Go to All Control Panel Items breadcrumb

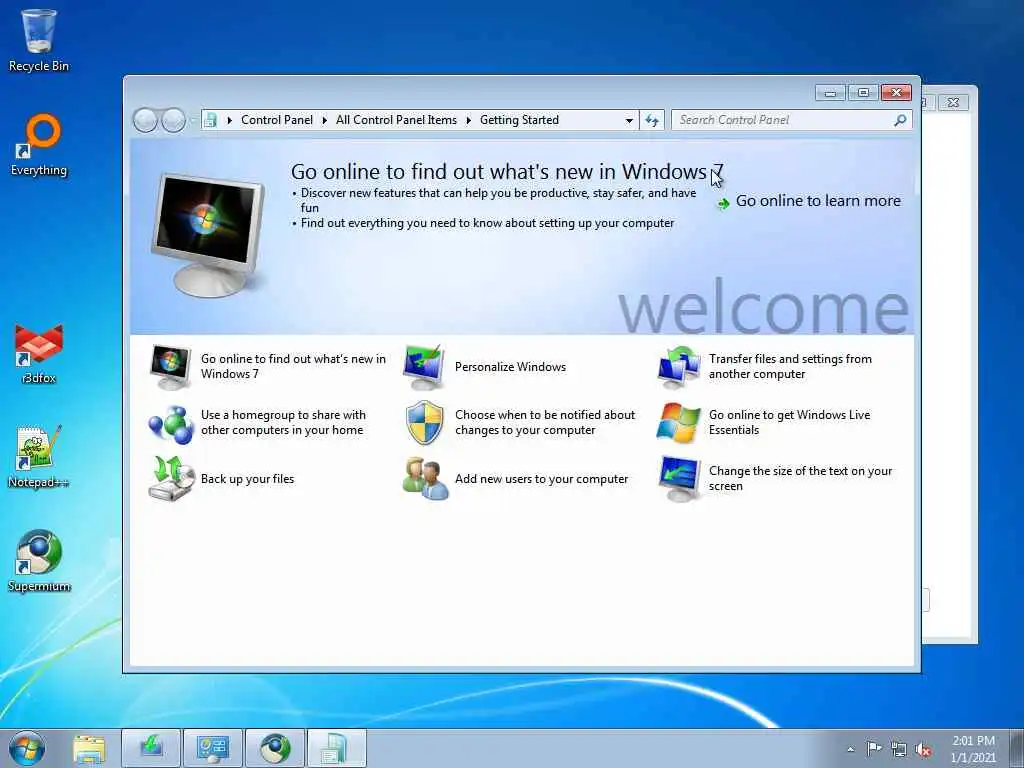click(396, 120)
